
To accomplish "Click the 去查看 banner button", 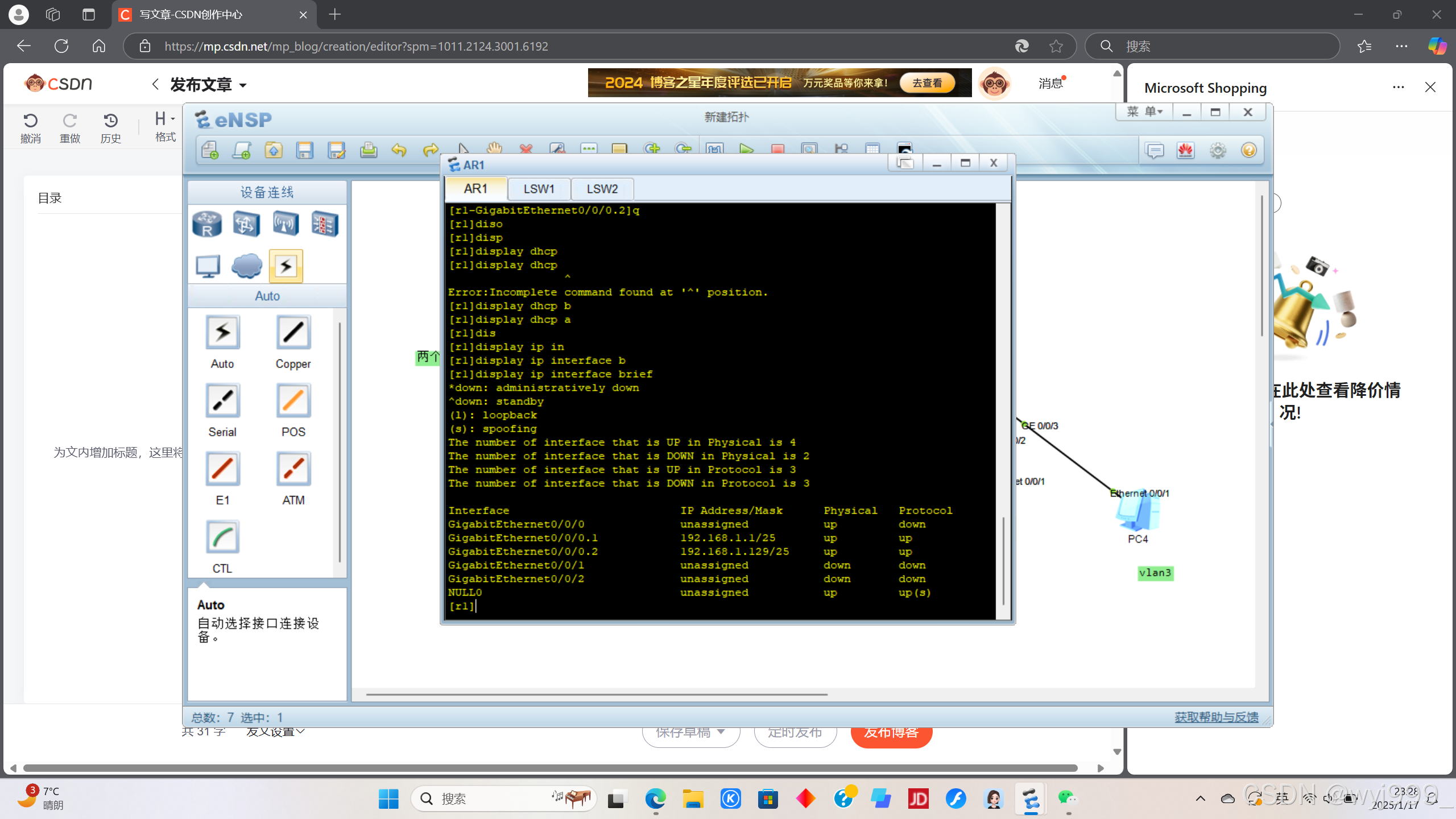I will click(x=926, y=83).
